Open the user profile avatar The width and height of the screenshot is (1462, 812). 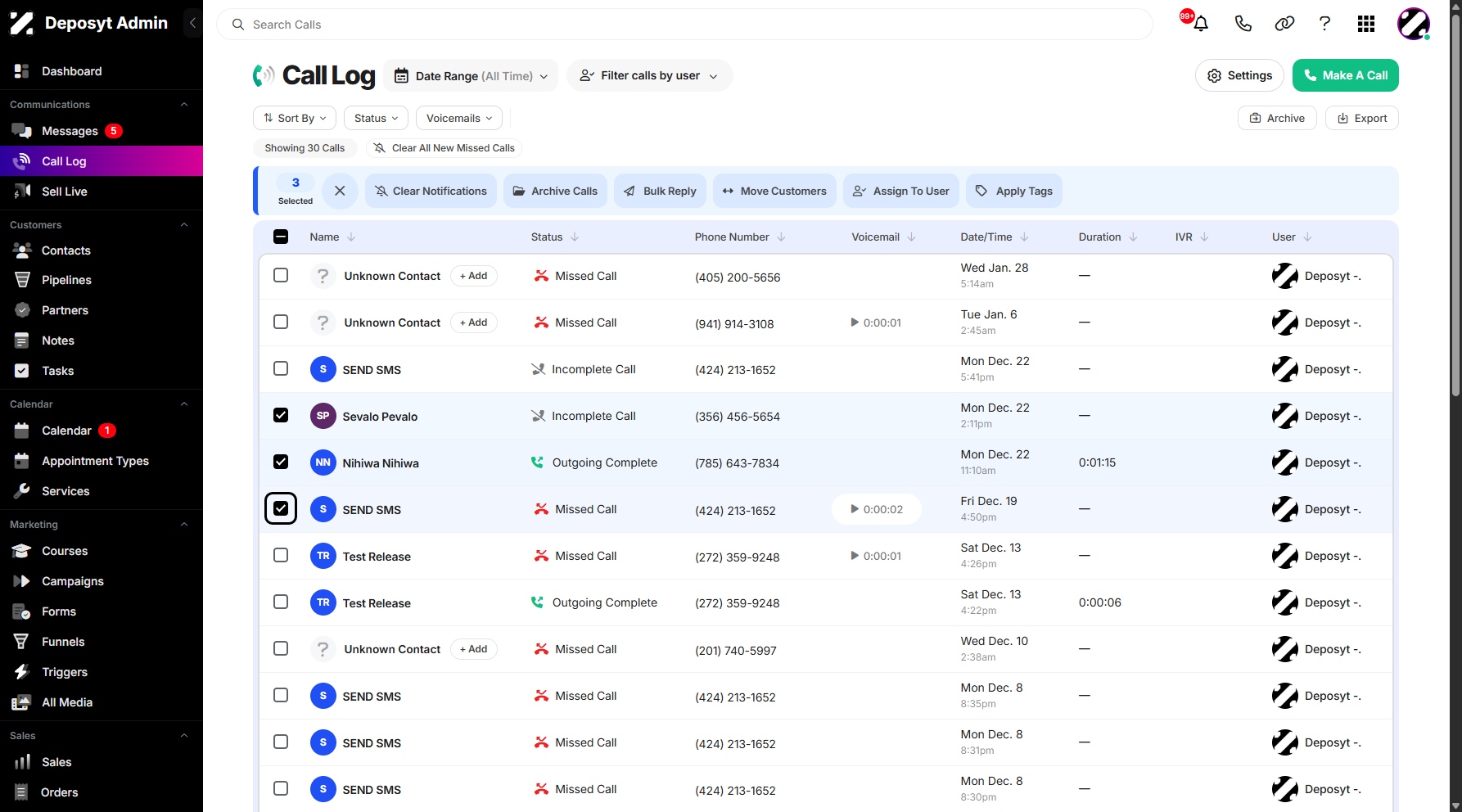point(1414,24)
